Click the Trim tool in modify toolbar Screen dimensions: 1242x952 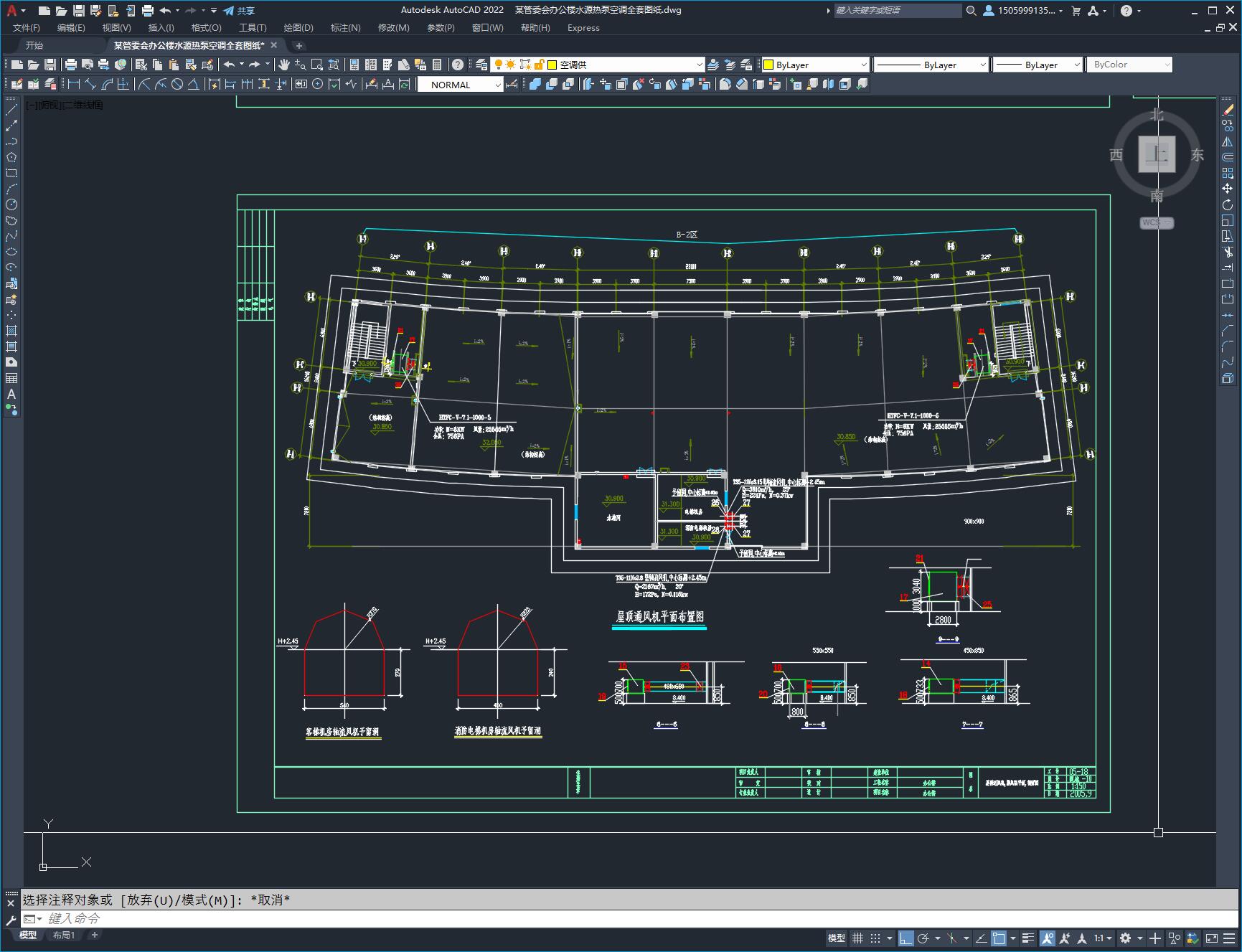pyautogui.click(x=1228, y=252)
